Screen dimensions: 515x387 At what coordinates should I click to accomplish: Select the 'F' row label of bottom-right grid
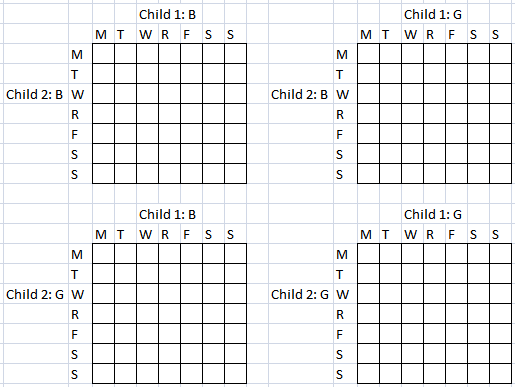(x=339, y=335)
